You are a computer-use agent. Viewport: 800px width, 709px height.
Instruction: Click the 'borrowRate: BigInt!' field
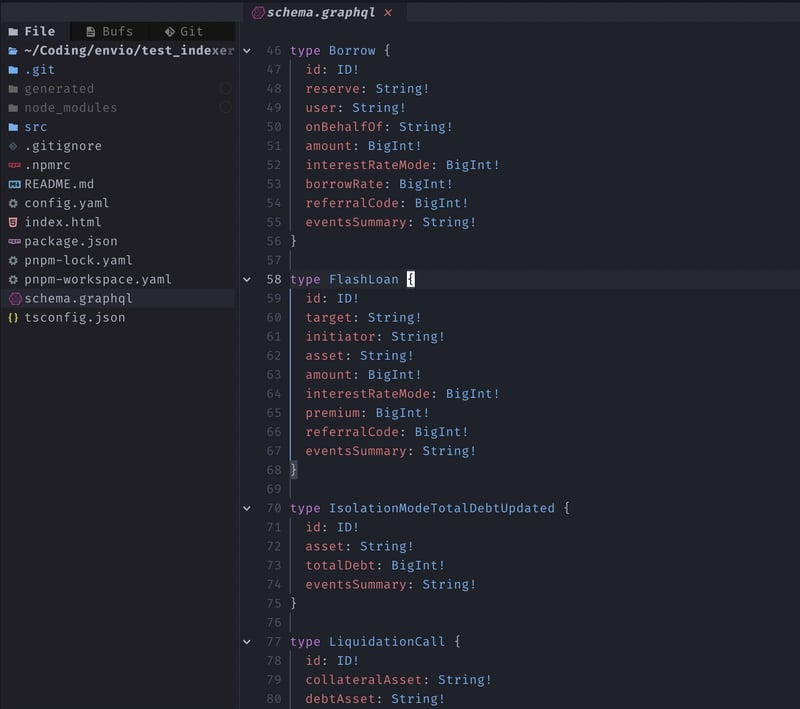pos(379,184)
